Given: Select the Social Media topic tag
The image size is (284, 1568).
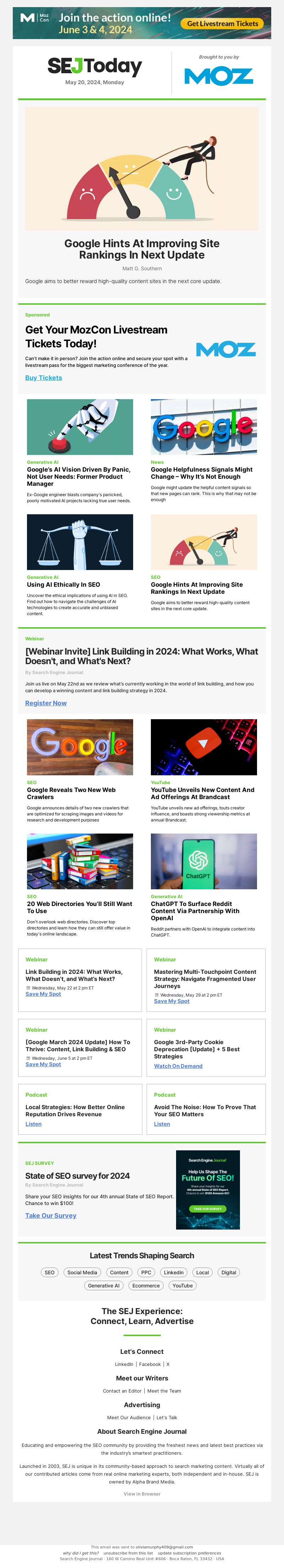Looking at the screenshot, I should tap(82, 1272).
